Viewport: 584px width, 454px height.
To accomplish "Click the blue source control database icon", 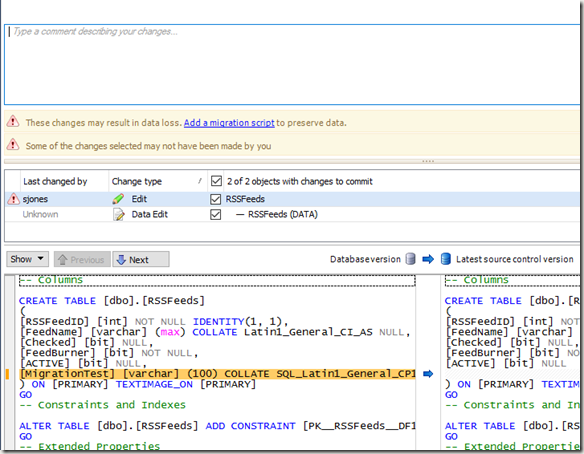I will [446, 259].
